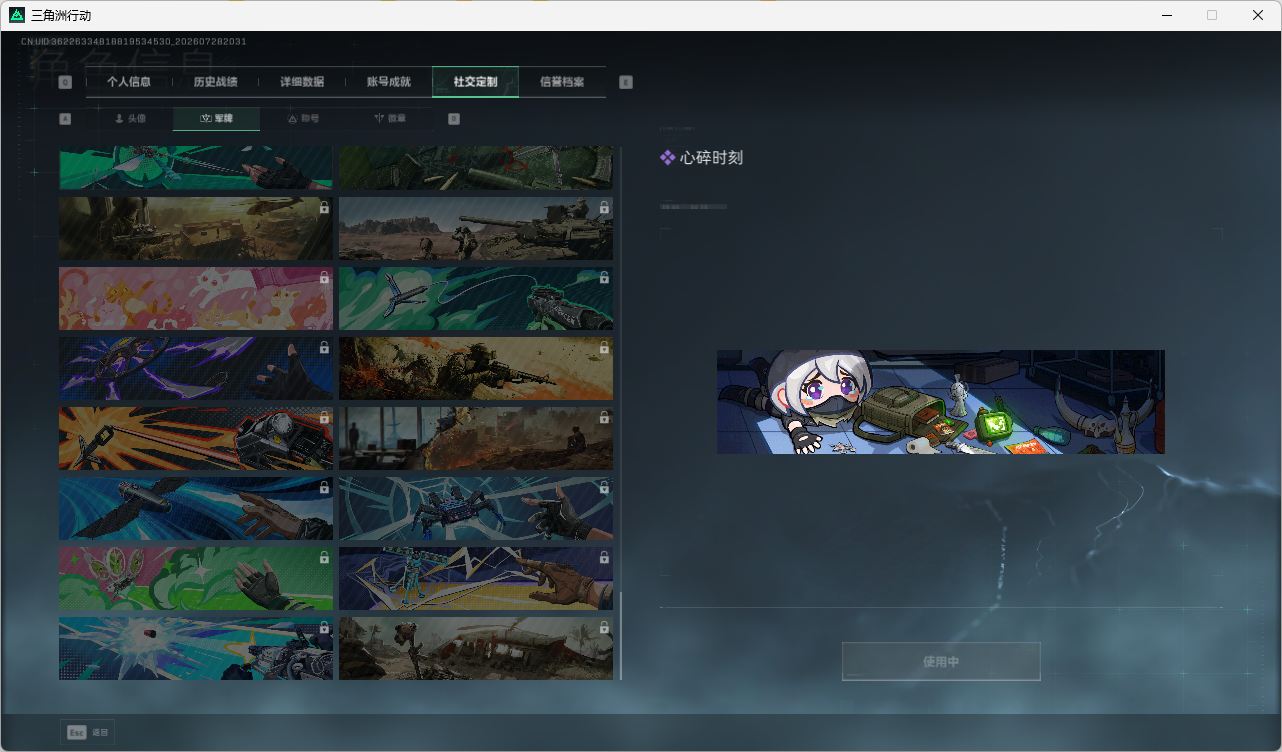This screenshot has height=752, width=1282.
Task: Select the dark office silhouette dog tag
Action: pyautogui.click(x=476, y=438)
